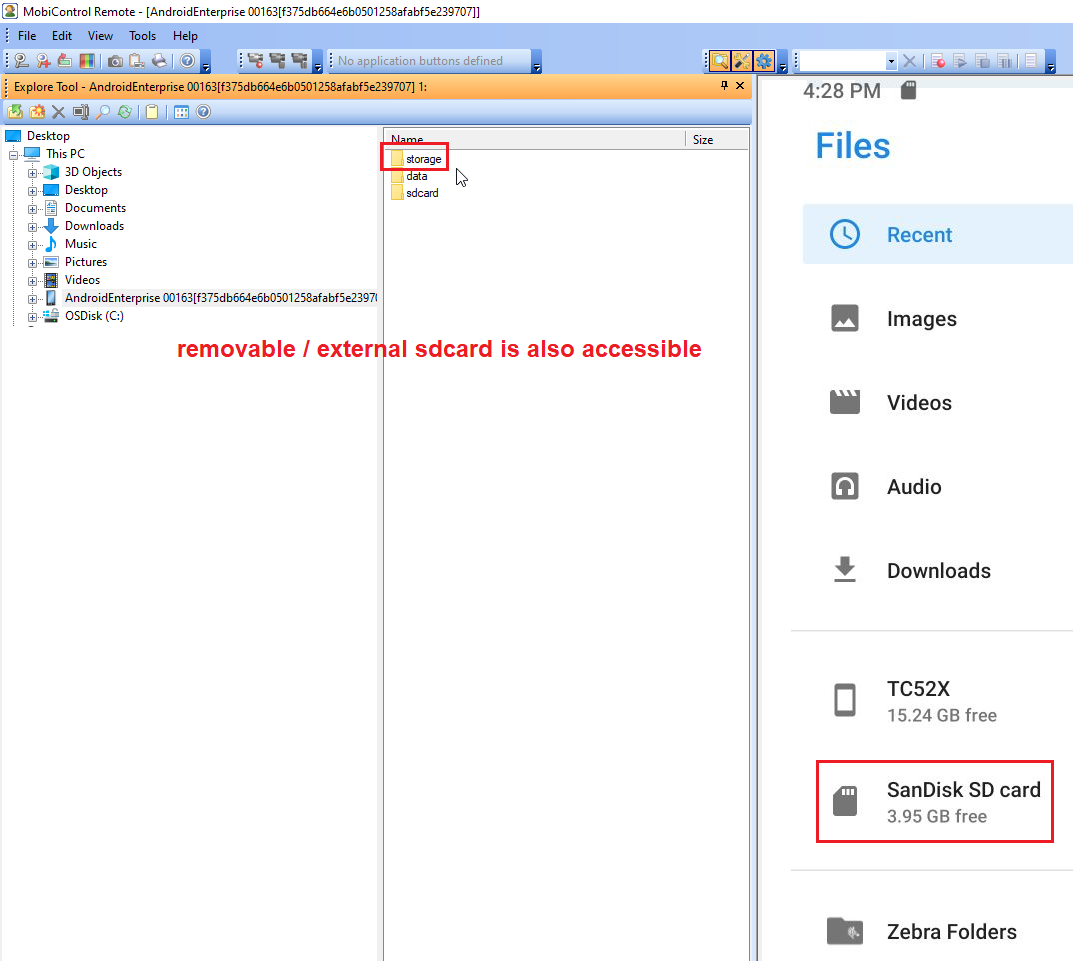Expand the OSDisk (C:) tree node

(32, 317)
